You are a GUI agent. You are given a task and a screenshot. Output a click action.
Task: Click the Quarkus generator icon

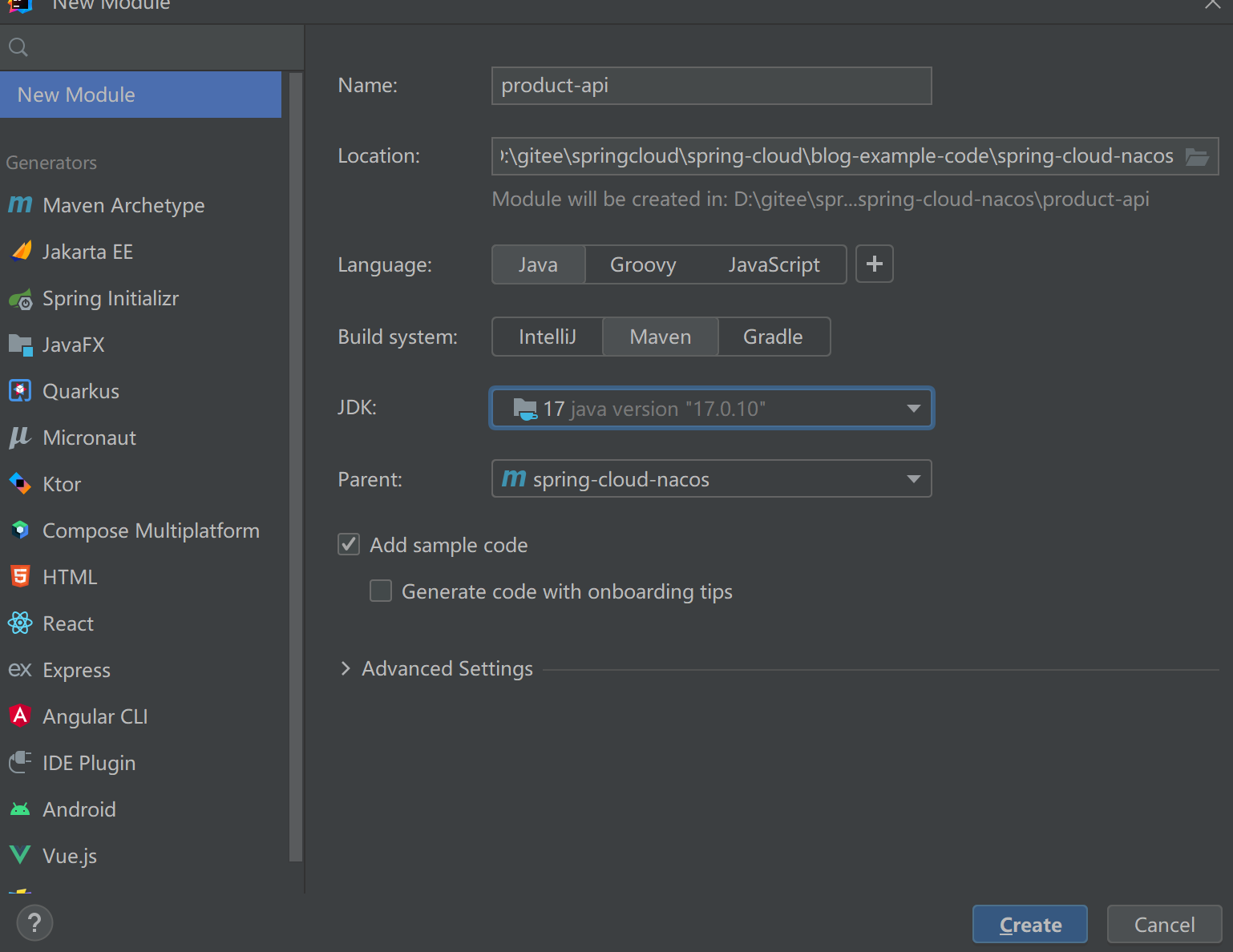[20, 391]
